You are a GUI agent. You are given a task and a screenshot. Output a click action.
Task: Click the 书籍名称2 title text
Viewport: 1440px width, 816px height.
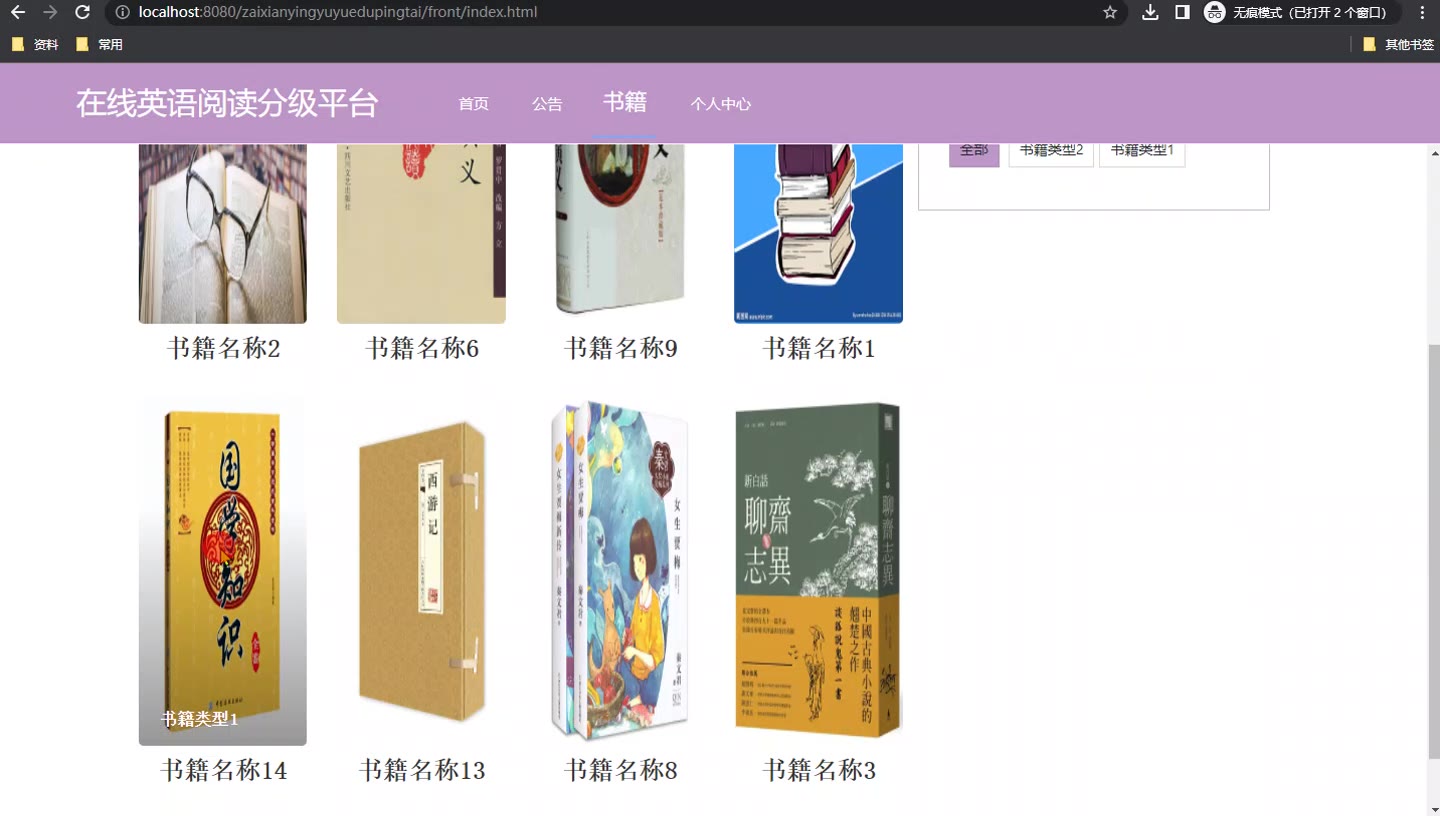pos(223,348)
